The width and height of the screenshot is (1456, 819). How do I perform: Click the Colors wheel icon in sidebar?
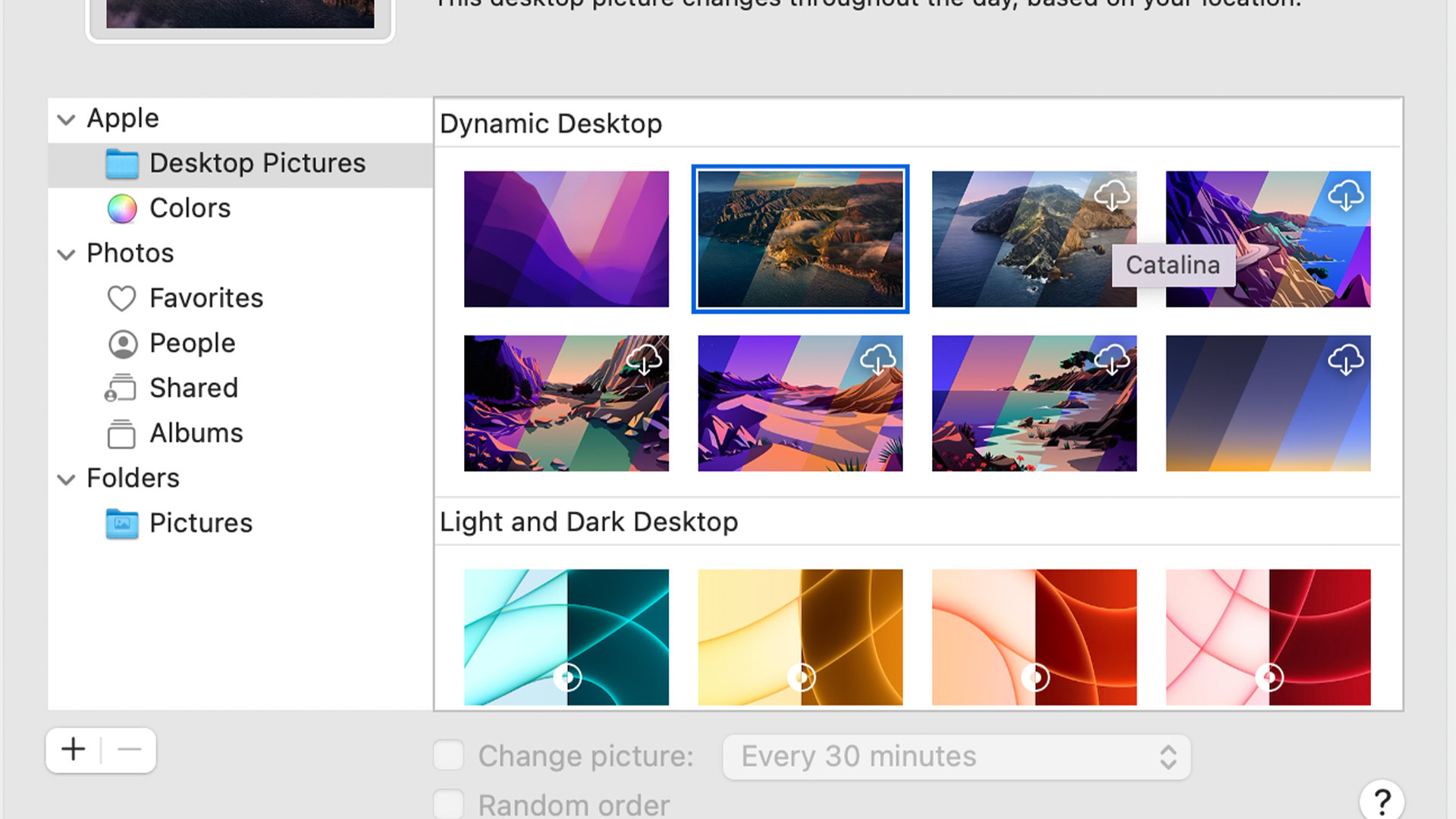coord(122,209)
